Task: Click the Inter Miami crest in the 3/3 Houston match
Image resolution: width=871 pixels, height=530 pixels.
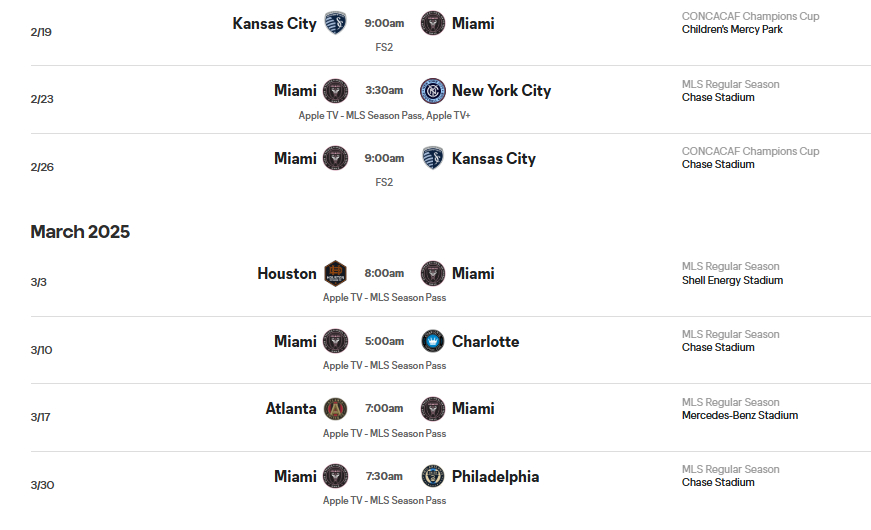Action: tap(433, 273)
